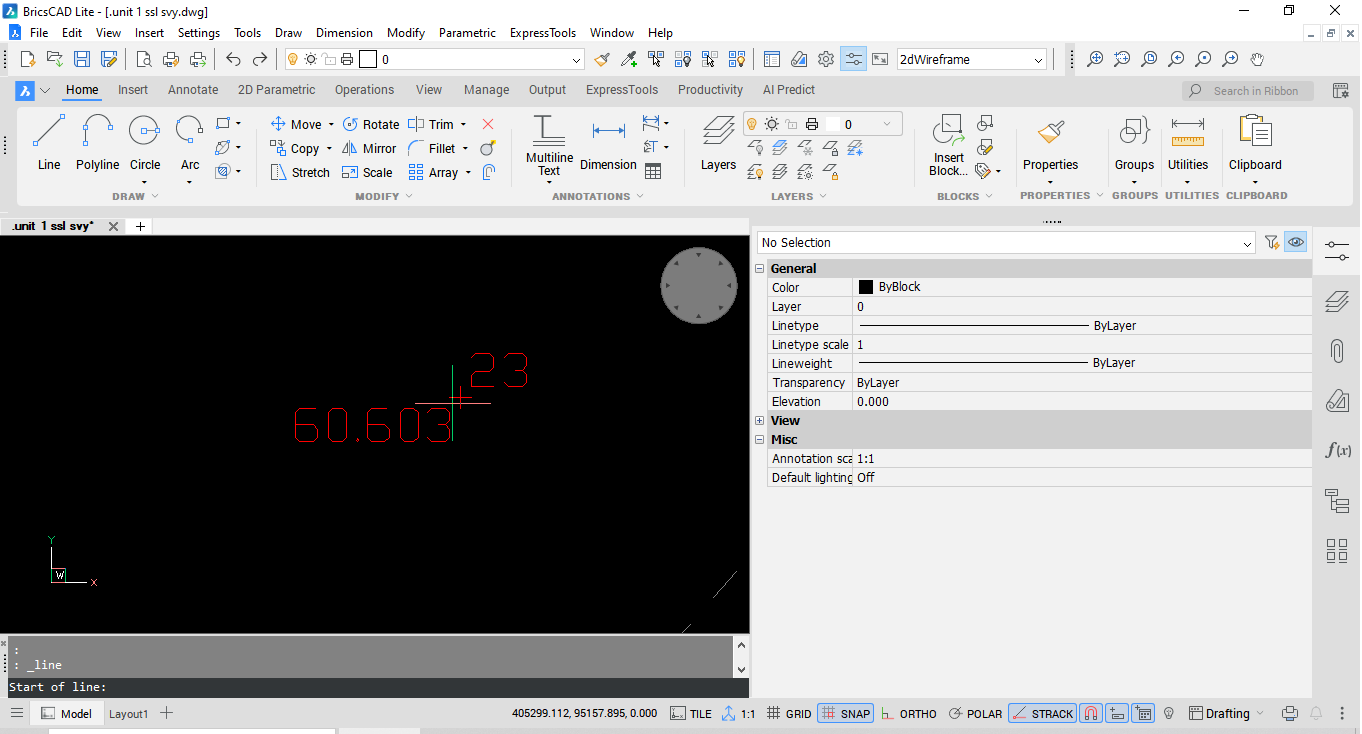Open the Parameters f(x) panel icon
The image size is (1362, 734).
[x=1337, y=450]
